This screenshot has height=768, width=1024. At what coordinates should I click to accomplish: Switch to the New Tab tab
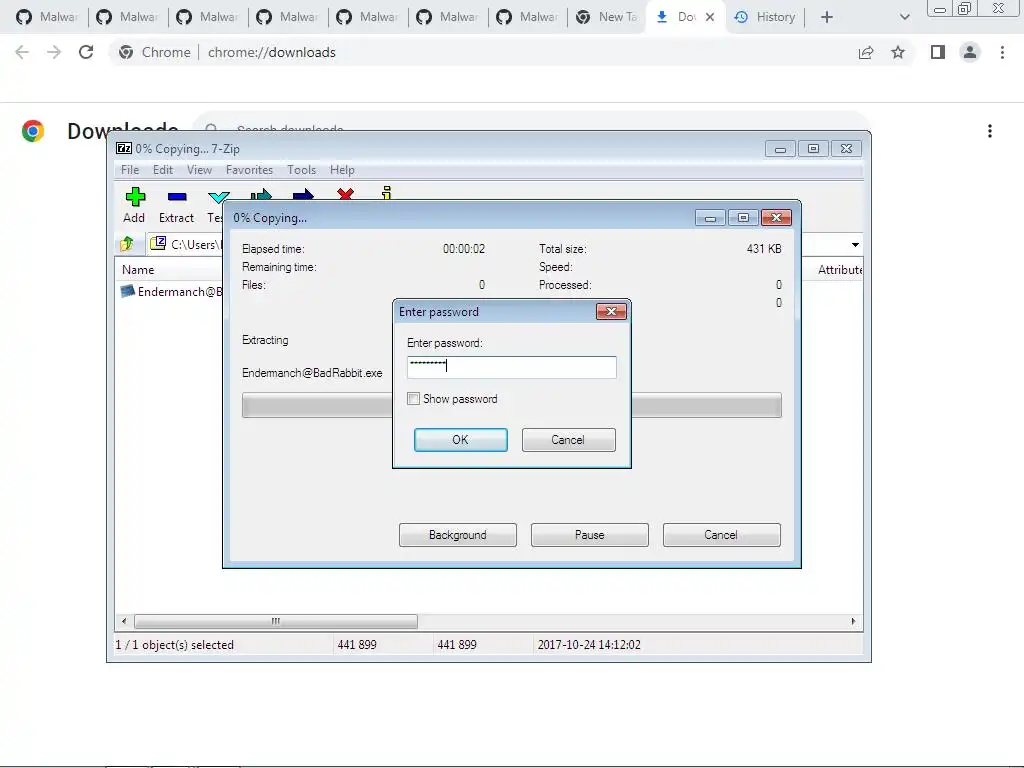coord(607,17)
